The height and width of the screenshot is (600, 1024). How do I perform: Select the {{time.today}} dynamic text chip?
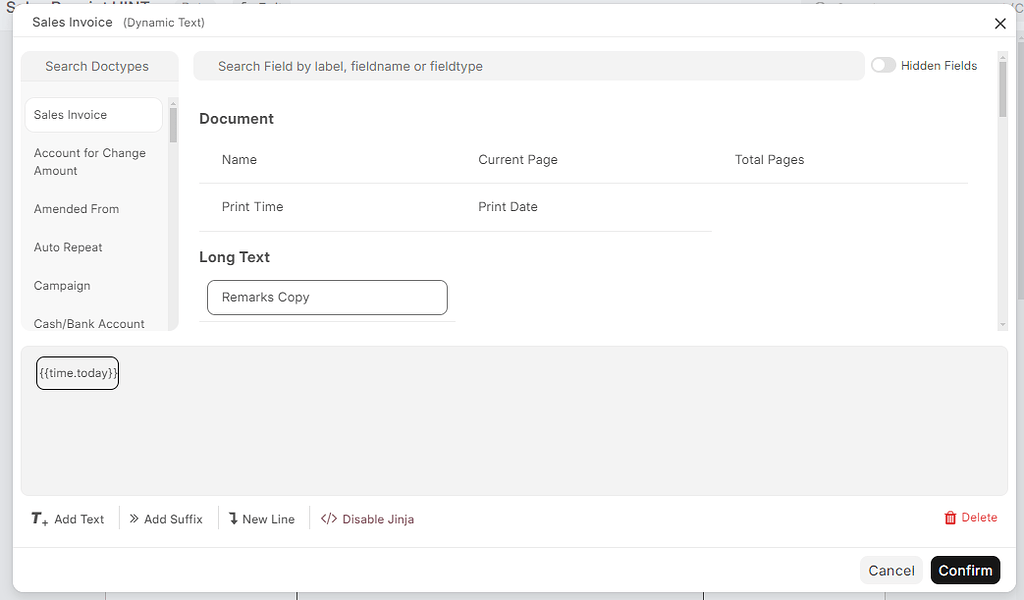pos(77,373)
